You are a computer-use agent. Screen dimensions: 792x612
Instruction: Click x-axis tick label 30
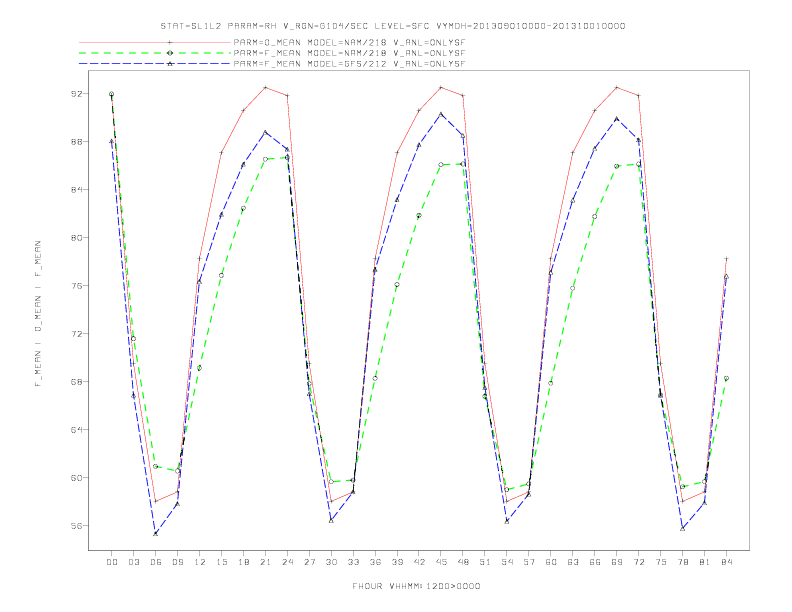[x=331, y=562]
